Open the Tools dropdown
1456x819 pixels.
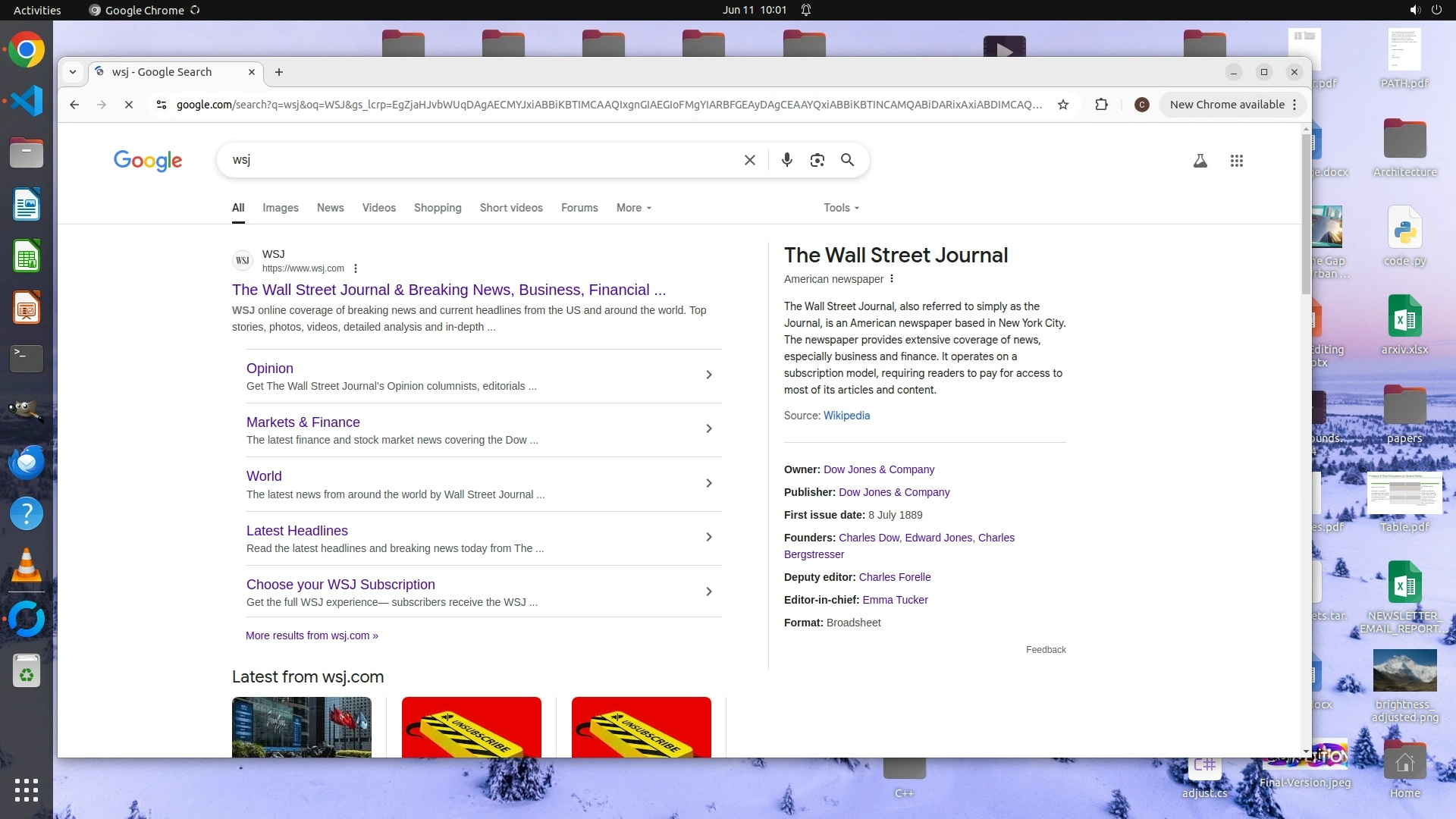tap(841, 208)
